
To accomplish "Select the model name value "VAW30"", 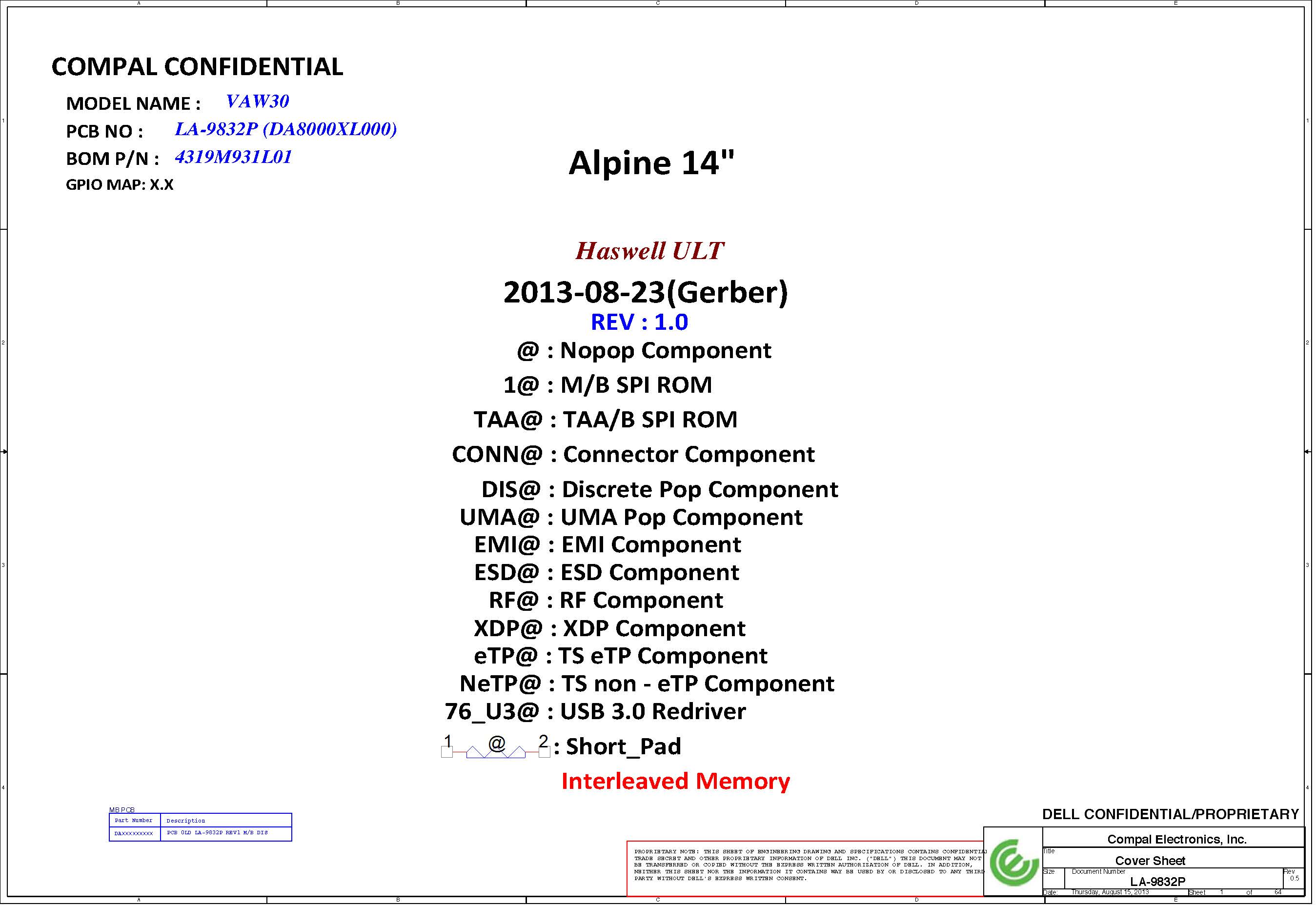I will [258, 101].
